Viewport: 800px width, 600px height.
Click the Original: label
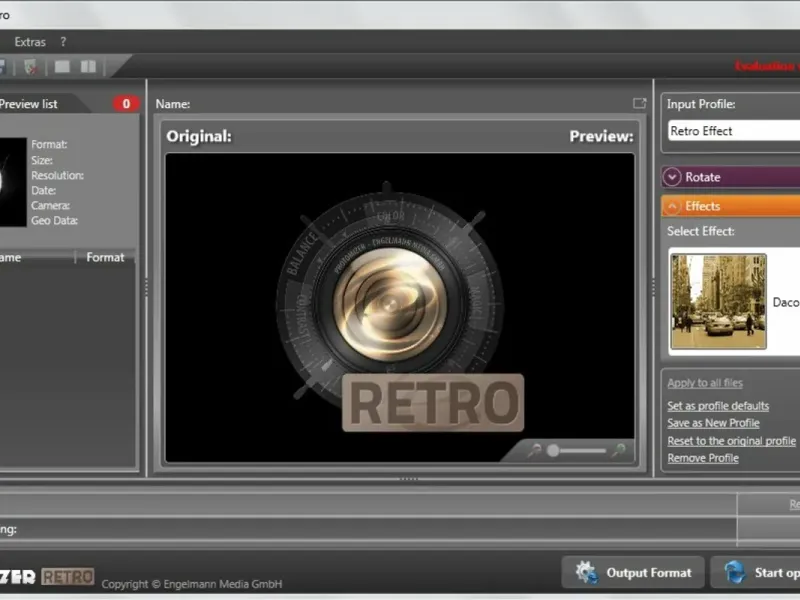pyautogui.click(x=198, y=136)
